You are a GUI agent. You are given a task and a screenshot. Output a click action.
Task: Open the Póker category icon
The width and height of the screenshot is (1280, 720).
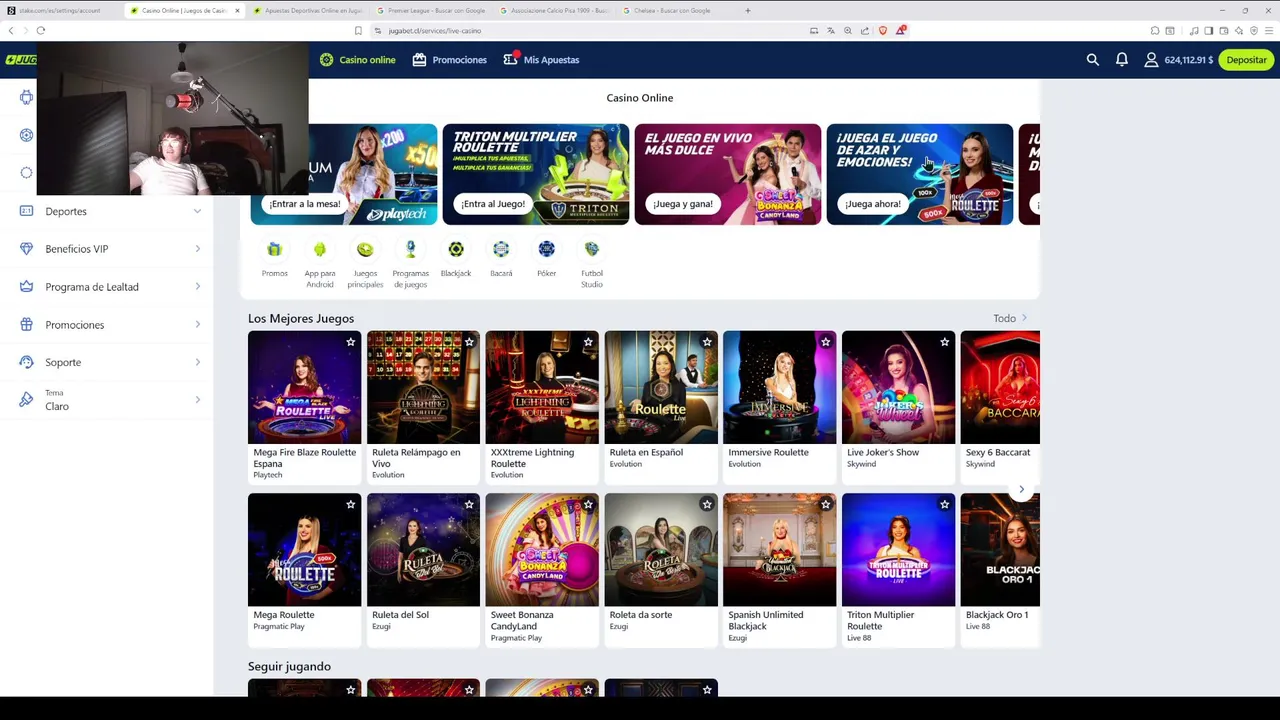(x=546, y=249)
